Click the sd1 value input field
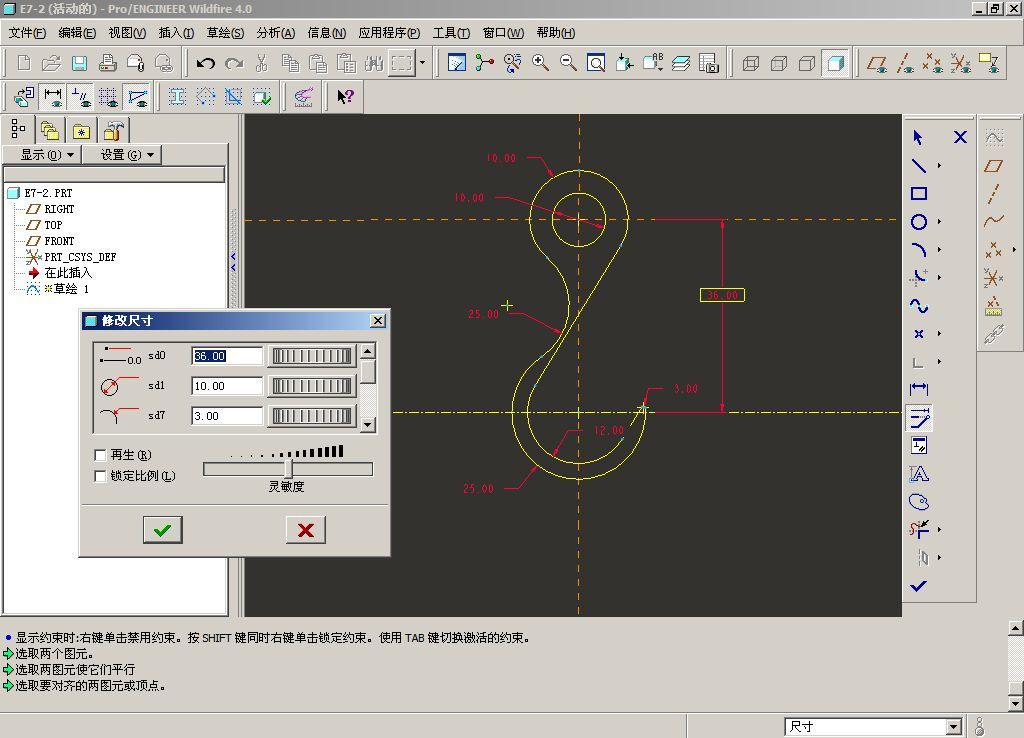Image resolution: width=1024 pixels, height=738 pixels. (227, 386)
